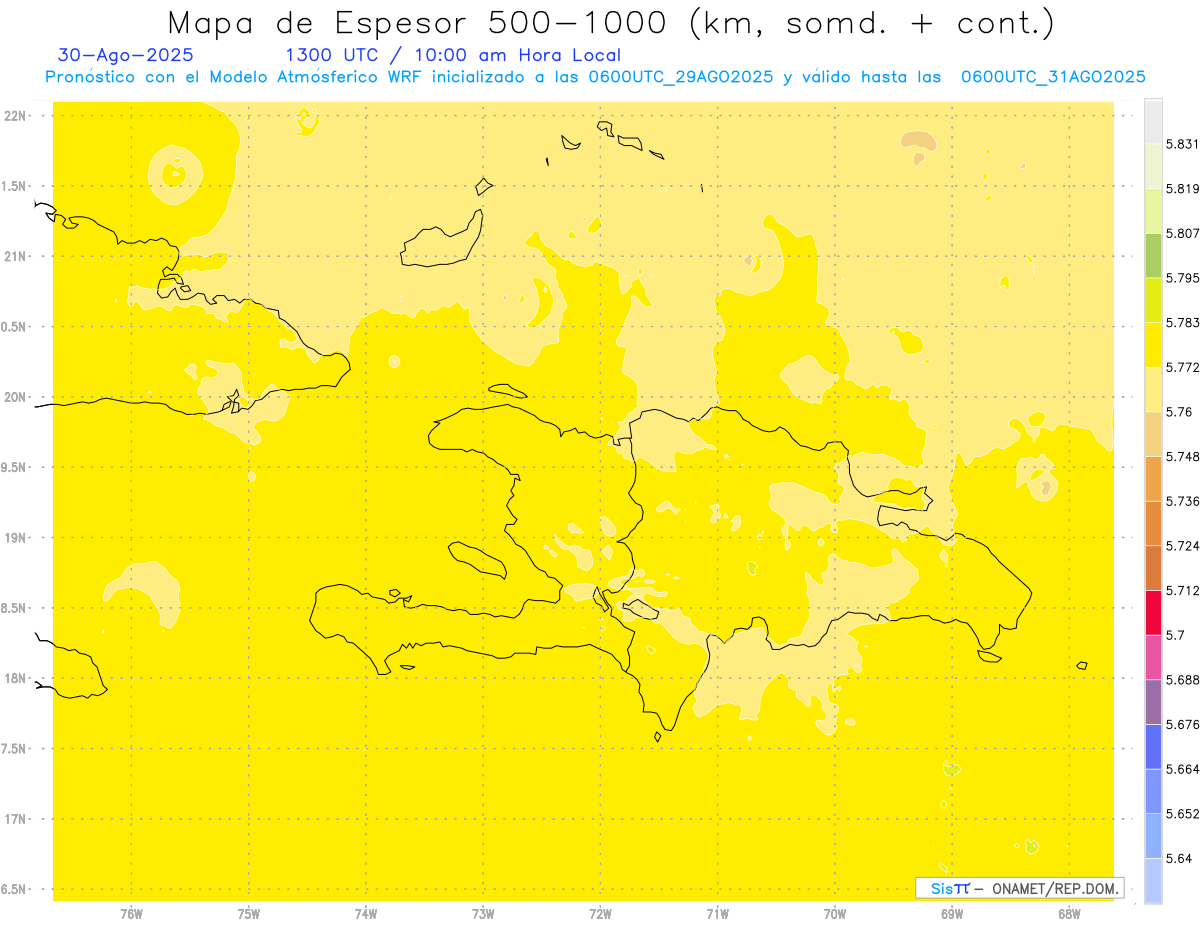Click the "5.64" colorbar value

pos(1179,858)
